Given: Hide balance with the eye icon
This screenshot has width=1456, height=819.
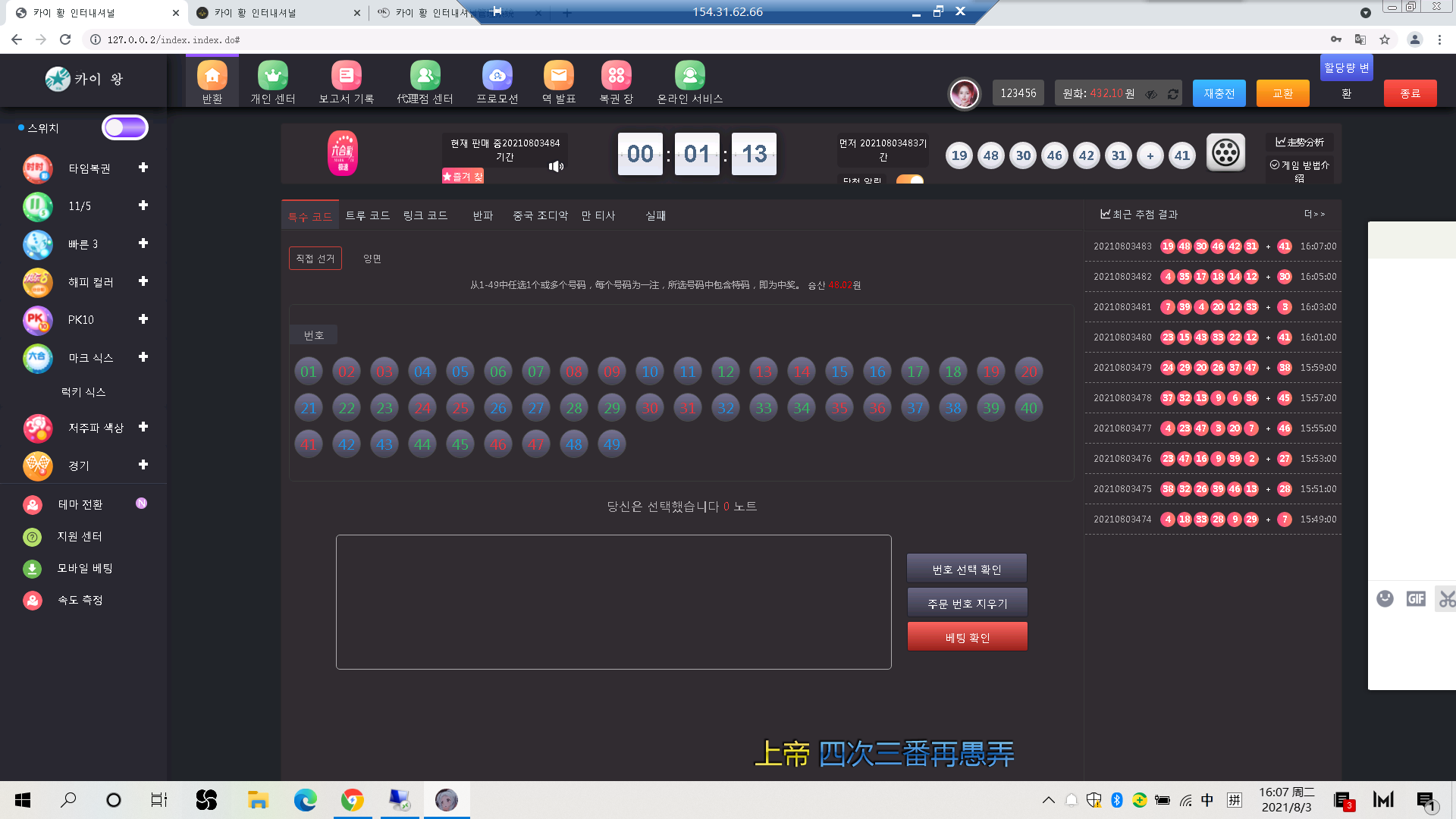Looking at the screenshot, I should (1151, 94).
